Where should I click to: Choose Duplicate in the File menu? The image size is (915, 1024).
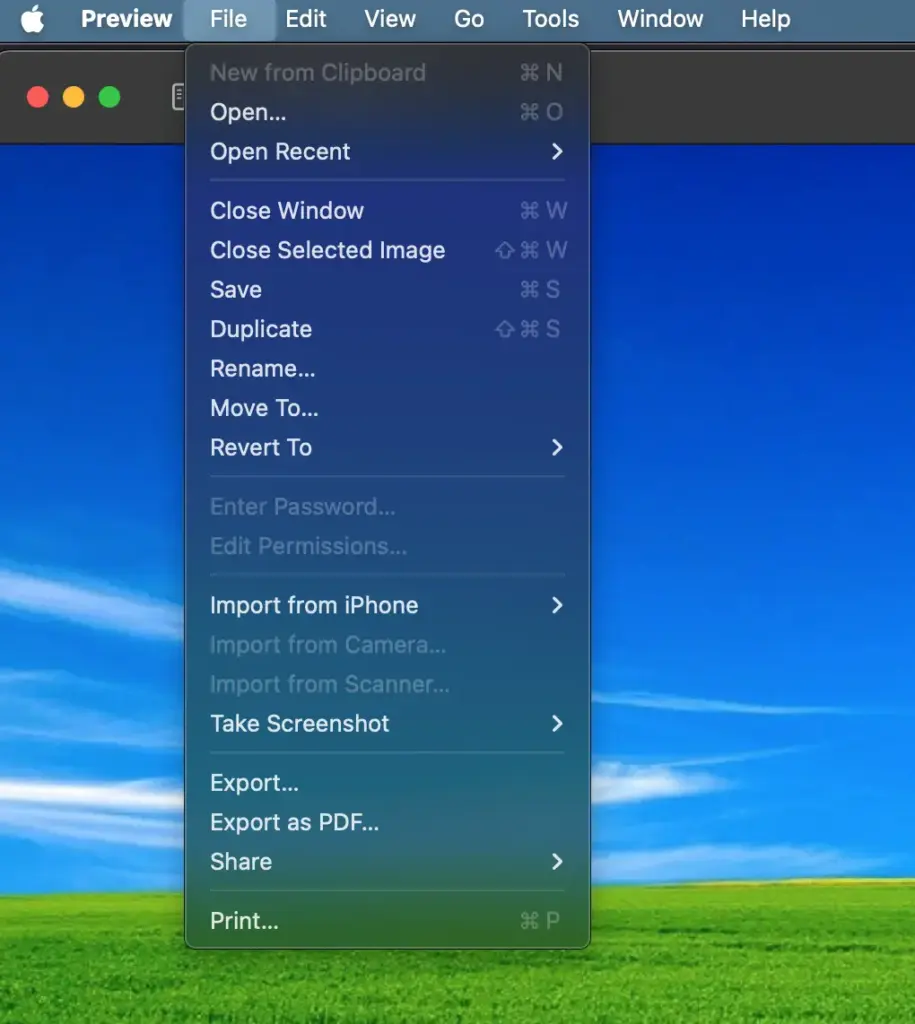point(387,329)
